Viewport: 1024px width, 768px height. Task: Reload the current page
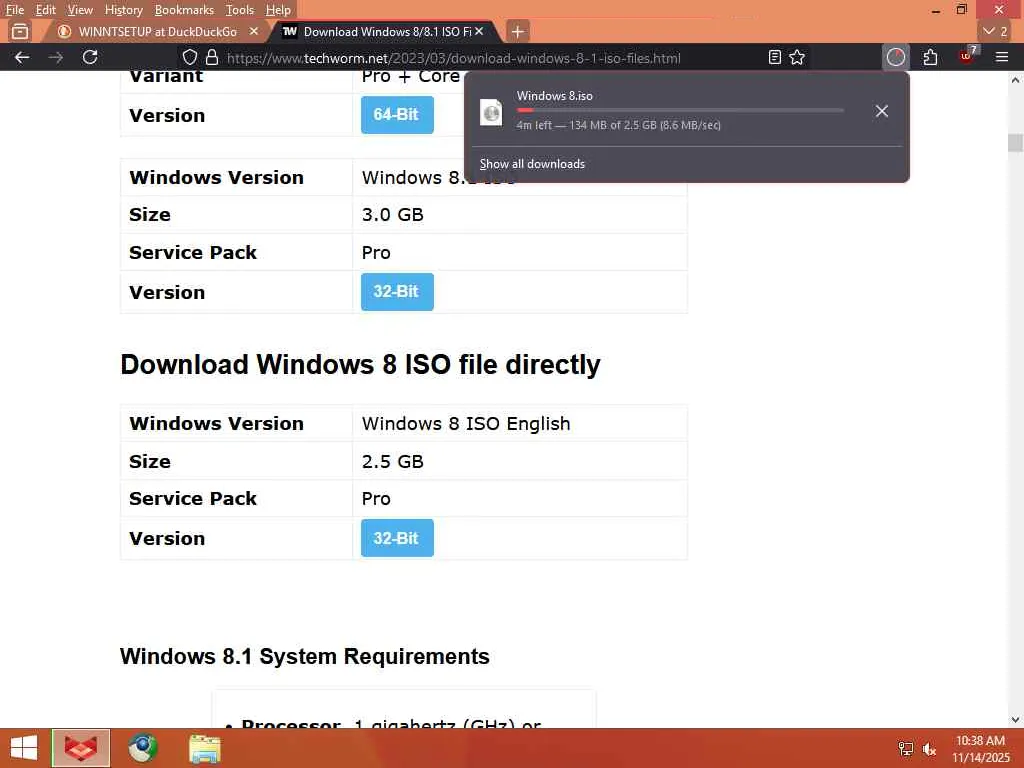pyautogui.click(x=90, y=57)
